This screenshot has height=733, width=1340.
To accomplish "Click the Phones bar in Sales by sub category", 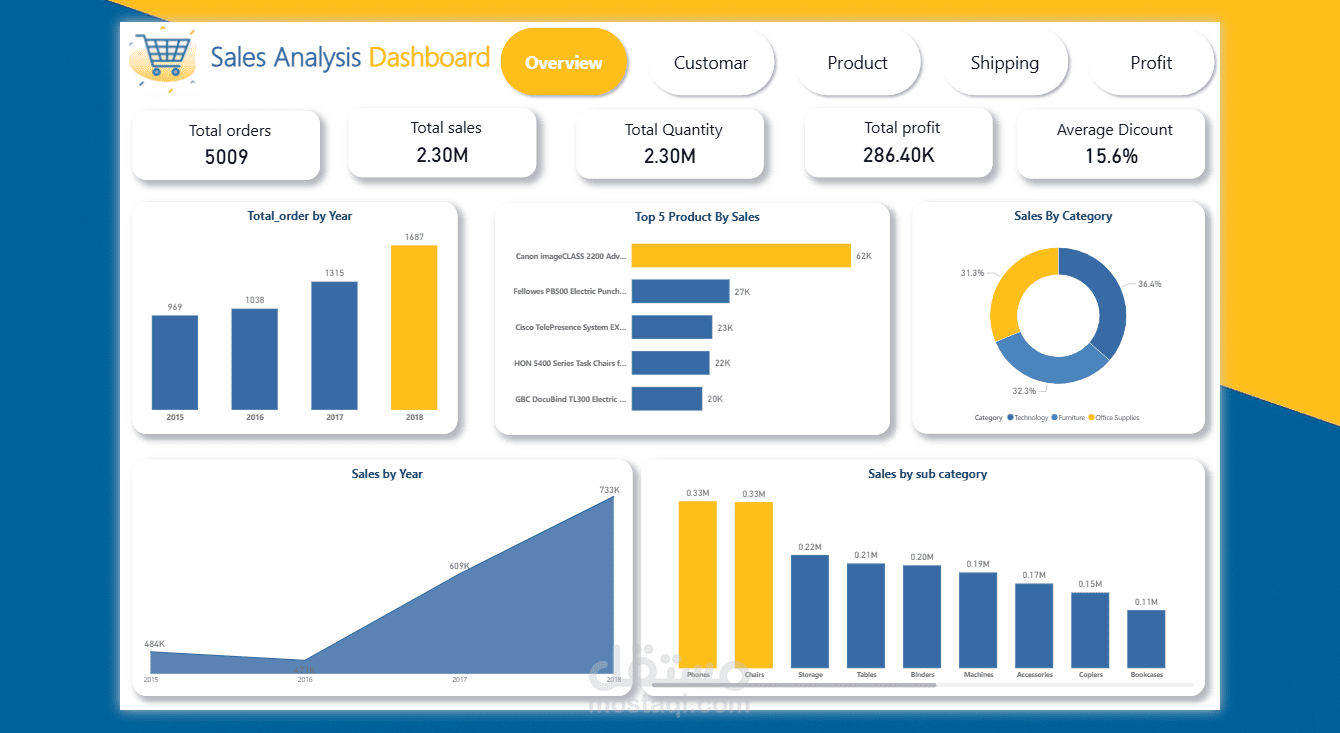I will pos(698,585).
